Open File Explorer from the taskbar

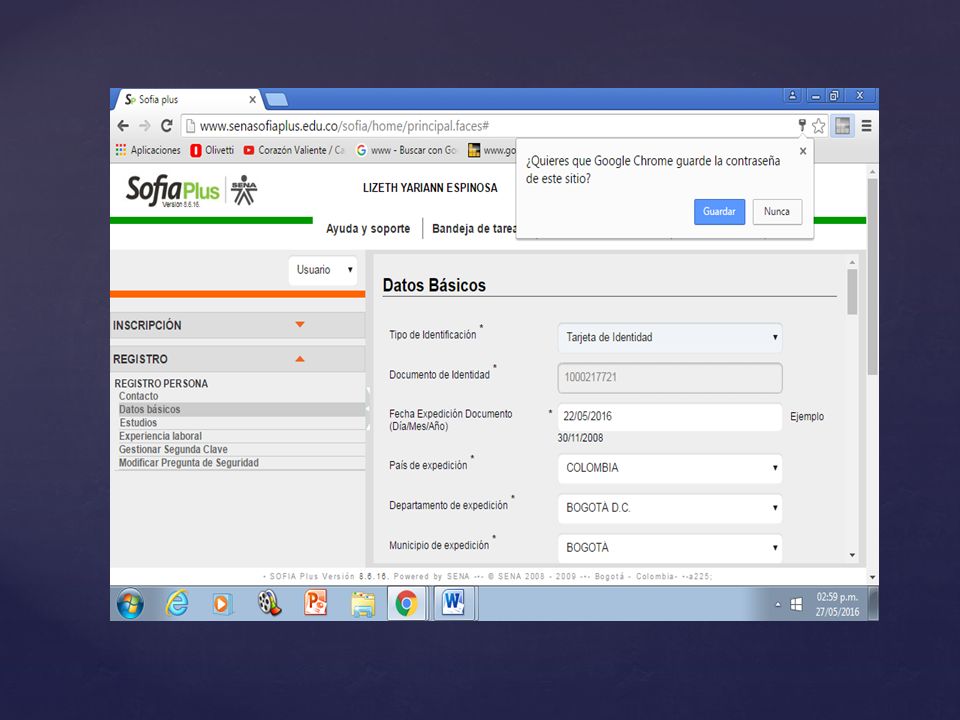tap(362, 604)
